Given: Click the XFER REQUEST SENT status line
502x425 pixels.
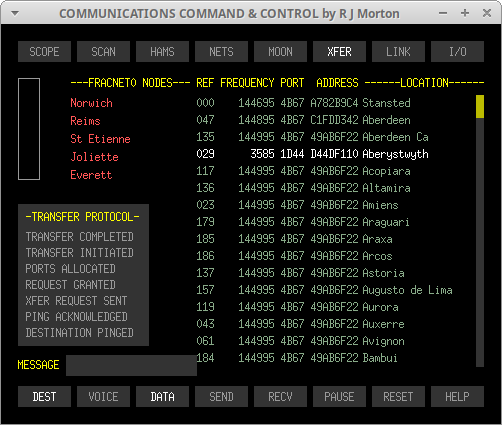Looking at the screenshot, I should tap(76, 301).
